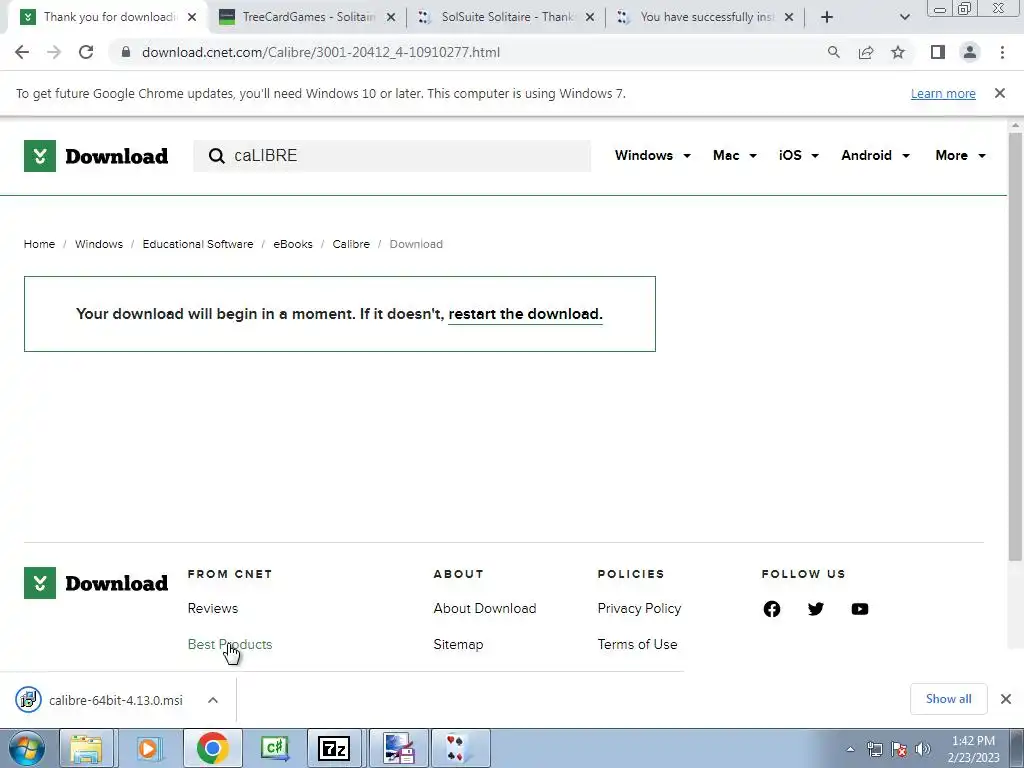The height and width of the screenshot is (768, 1024).
Task: Open the Sitemap footer link
Action: pos(458,645)
